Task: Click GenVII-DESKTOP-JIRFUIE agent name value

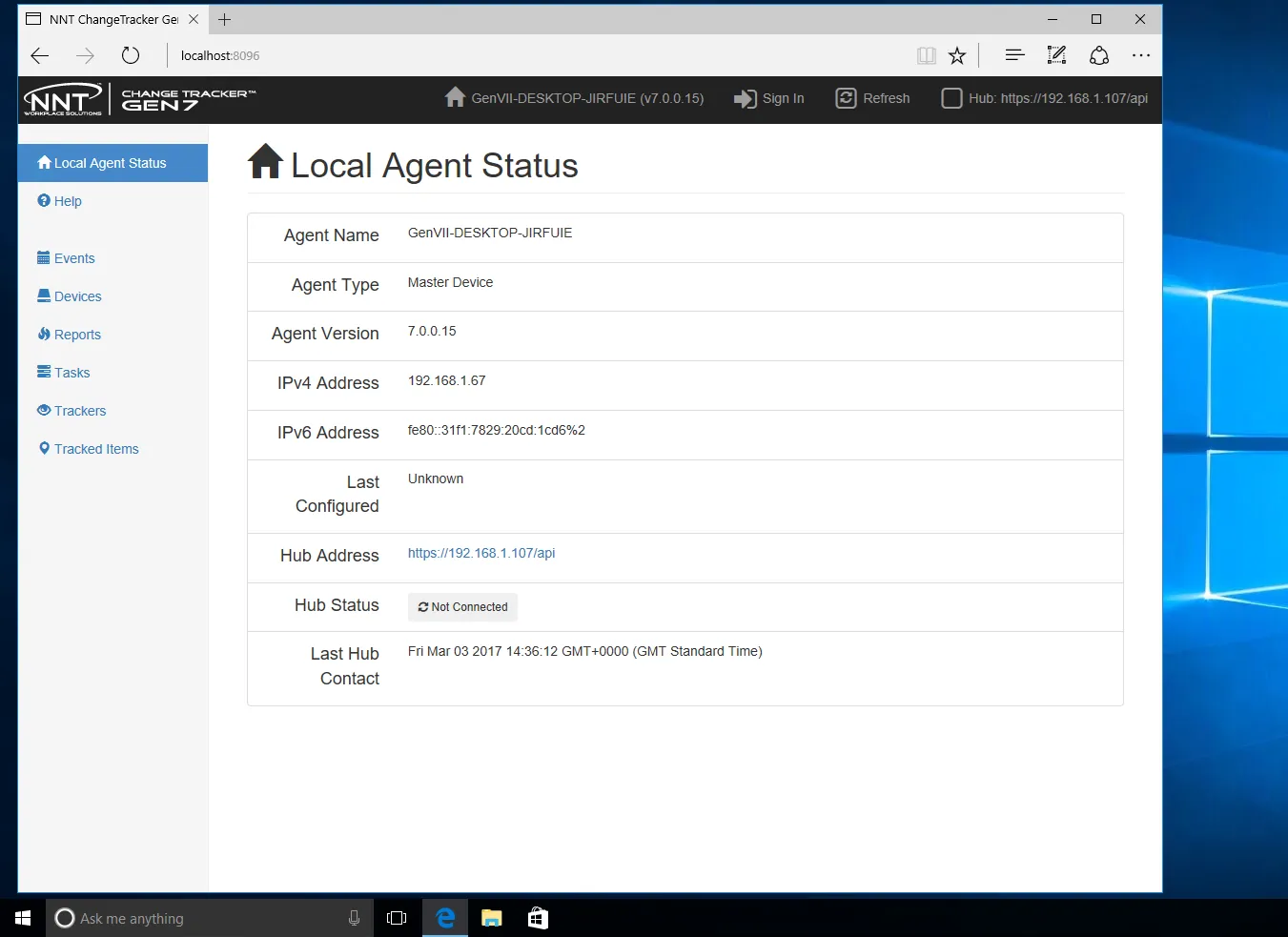Action: (490, 233)
